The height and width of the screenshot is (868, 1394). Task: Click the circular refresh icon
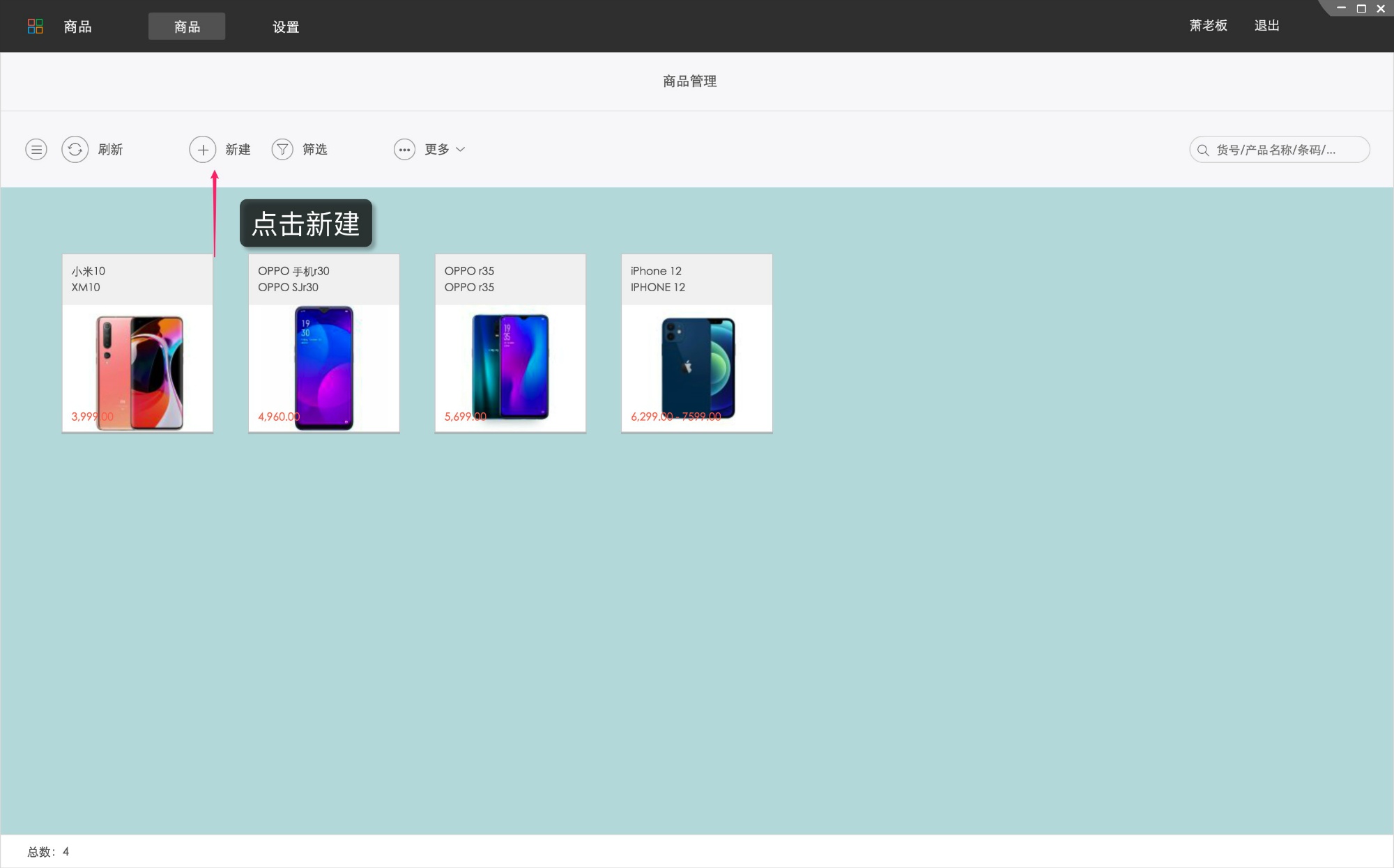tap(75, 150)
